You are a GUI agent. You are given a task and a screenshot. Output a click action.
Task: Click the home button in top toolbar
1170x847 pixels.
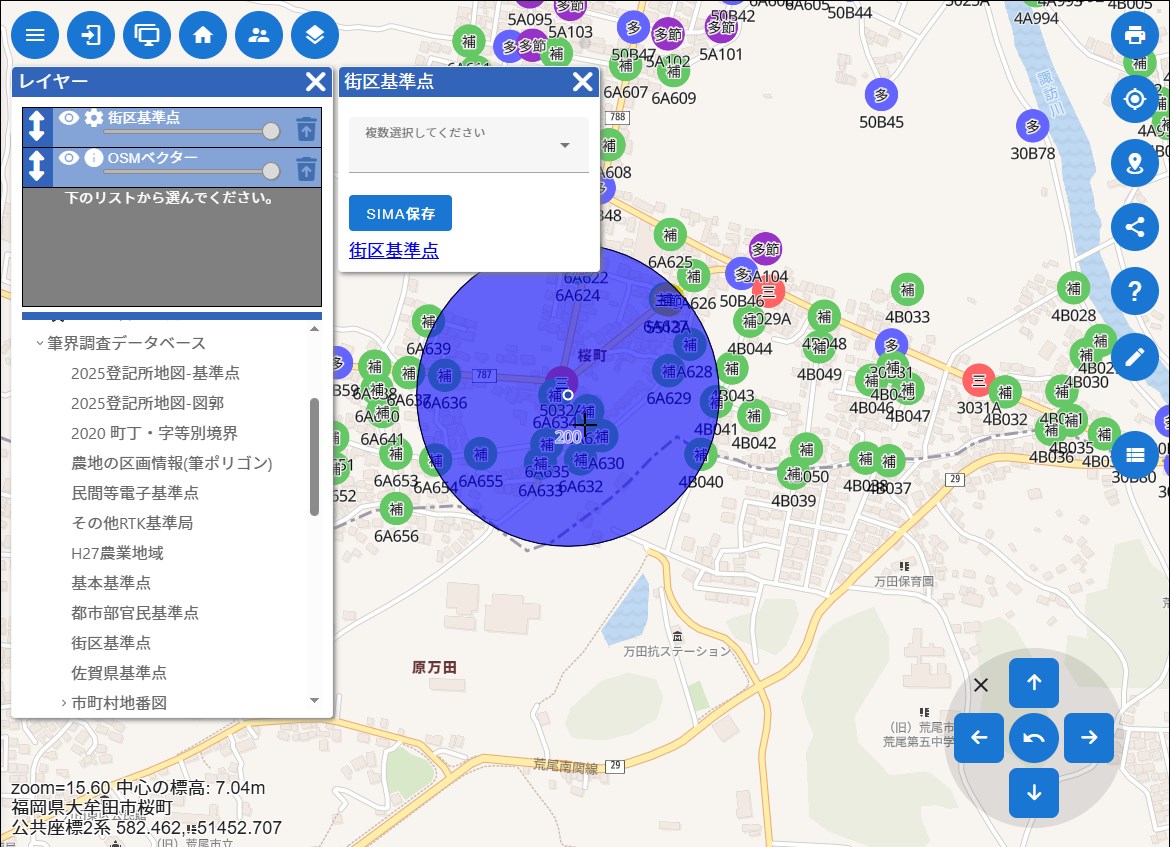(x=203, y=36)
